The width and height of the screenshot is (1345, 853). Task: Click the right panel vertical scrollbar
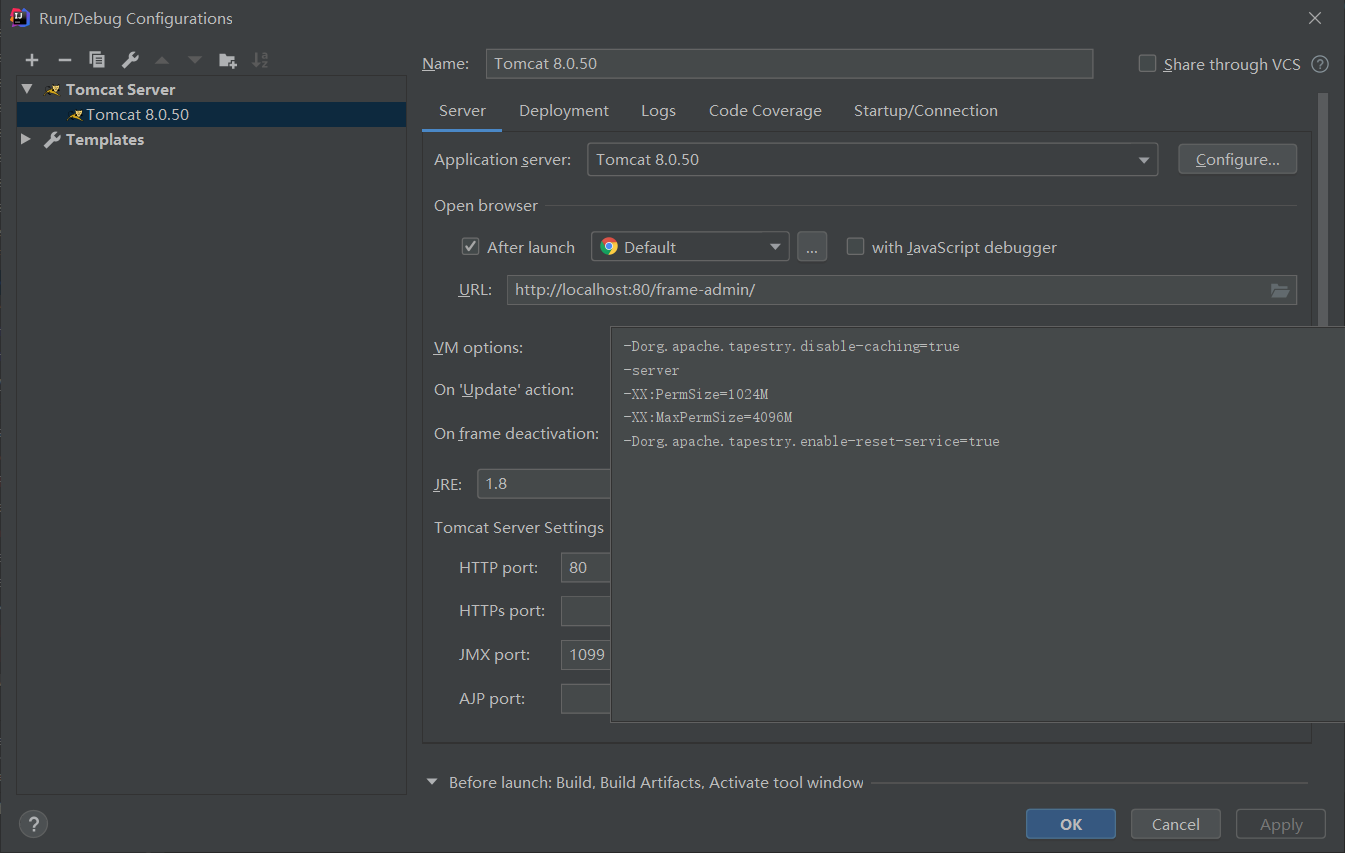[x=1323, y=210]
